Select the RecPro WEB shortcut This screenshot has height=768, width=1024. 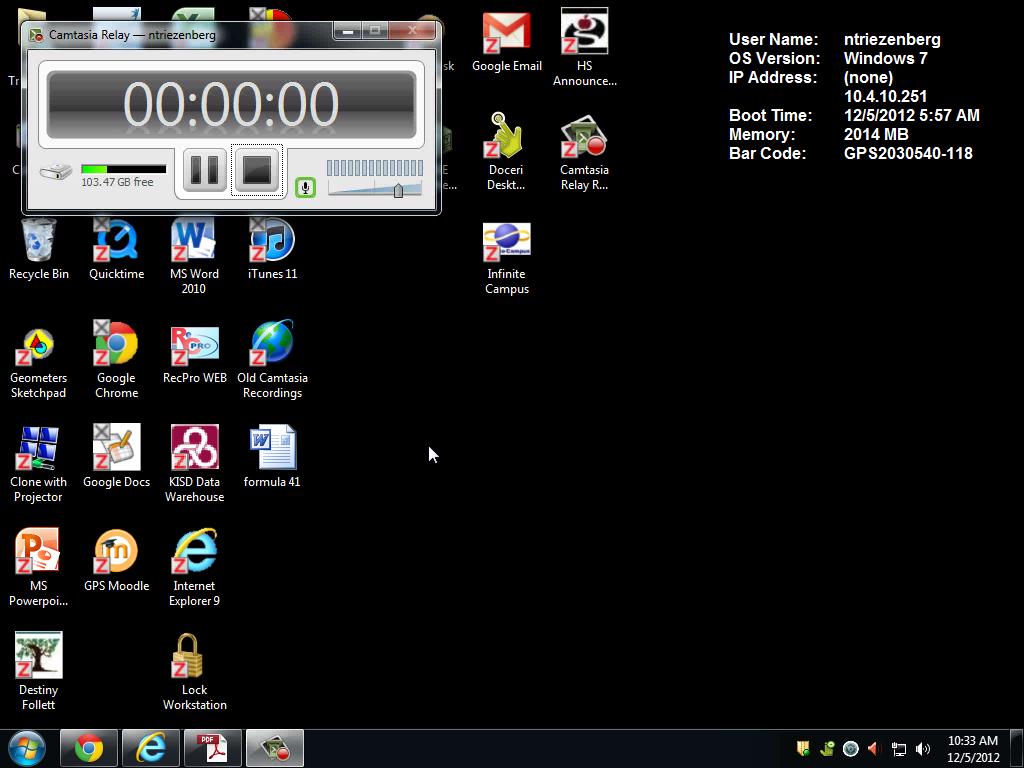pos(195,355)
